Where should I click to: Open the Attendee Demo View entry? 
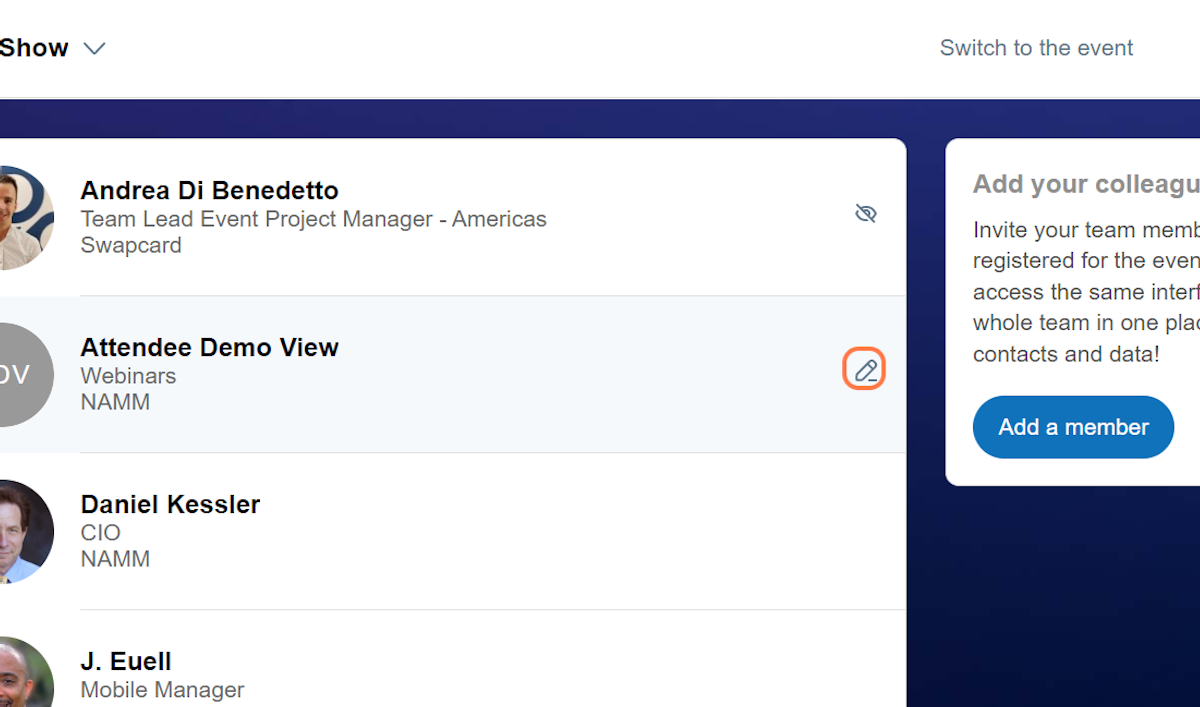point(210,347)
